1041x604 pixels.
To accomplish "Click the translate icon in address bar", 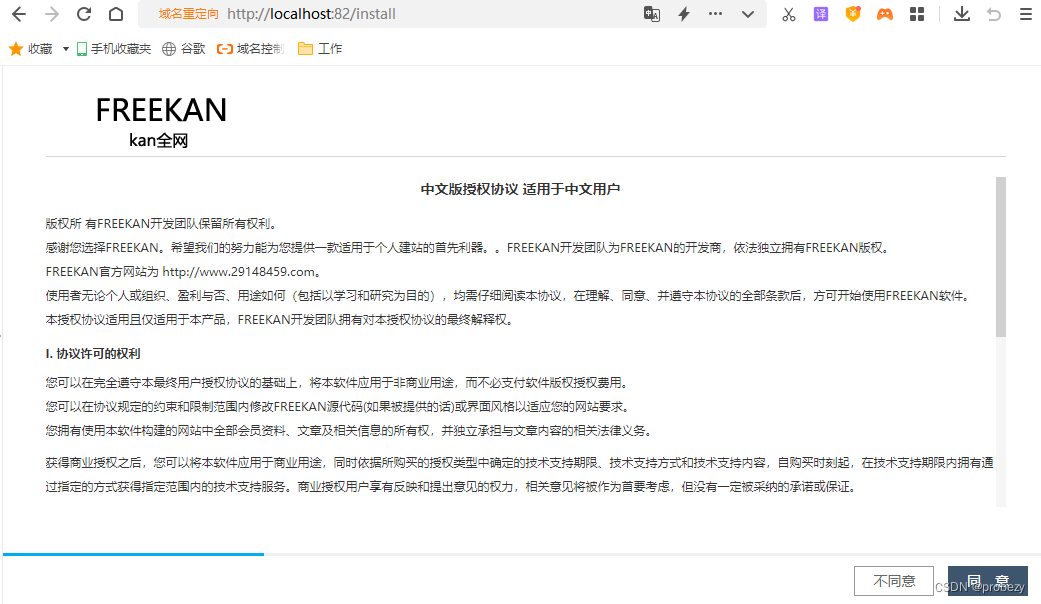I will 652,14.
